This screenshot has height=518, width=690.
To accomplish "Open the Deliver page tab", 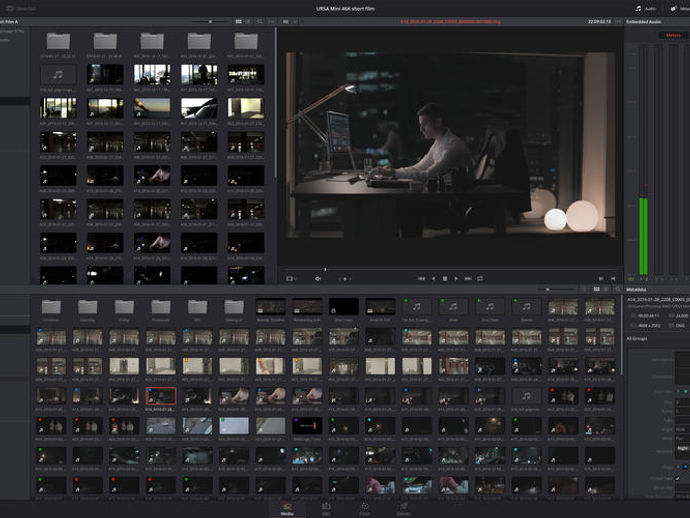I will (403, 509).
